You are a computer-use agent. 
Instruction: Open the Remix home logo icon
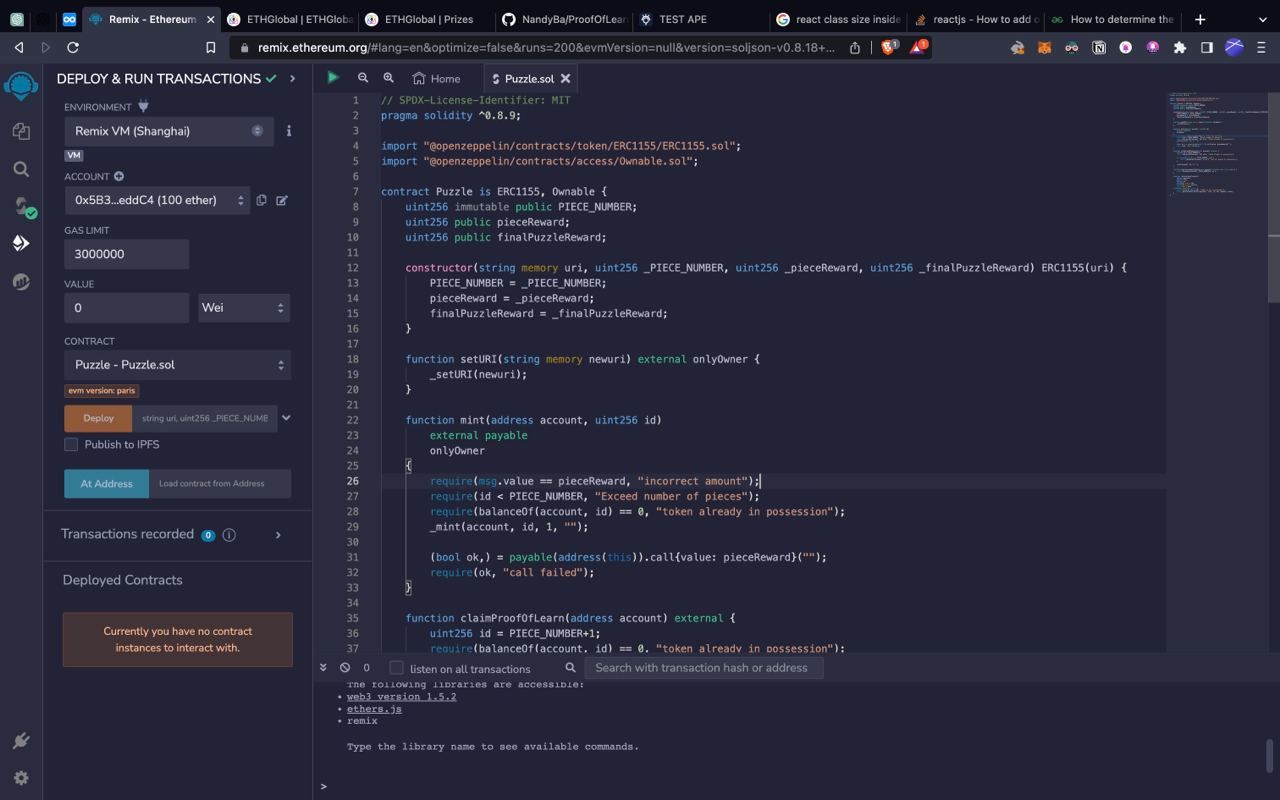[x=20, y=86]
